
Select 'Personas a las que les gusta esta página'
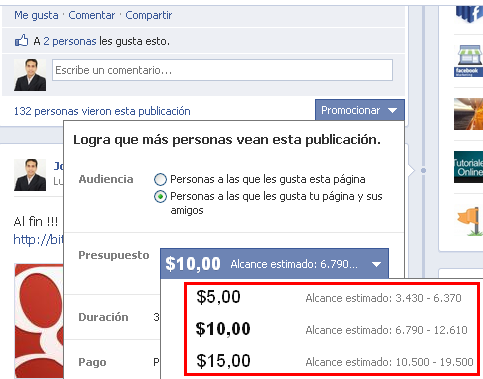(x=160, y=179)
